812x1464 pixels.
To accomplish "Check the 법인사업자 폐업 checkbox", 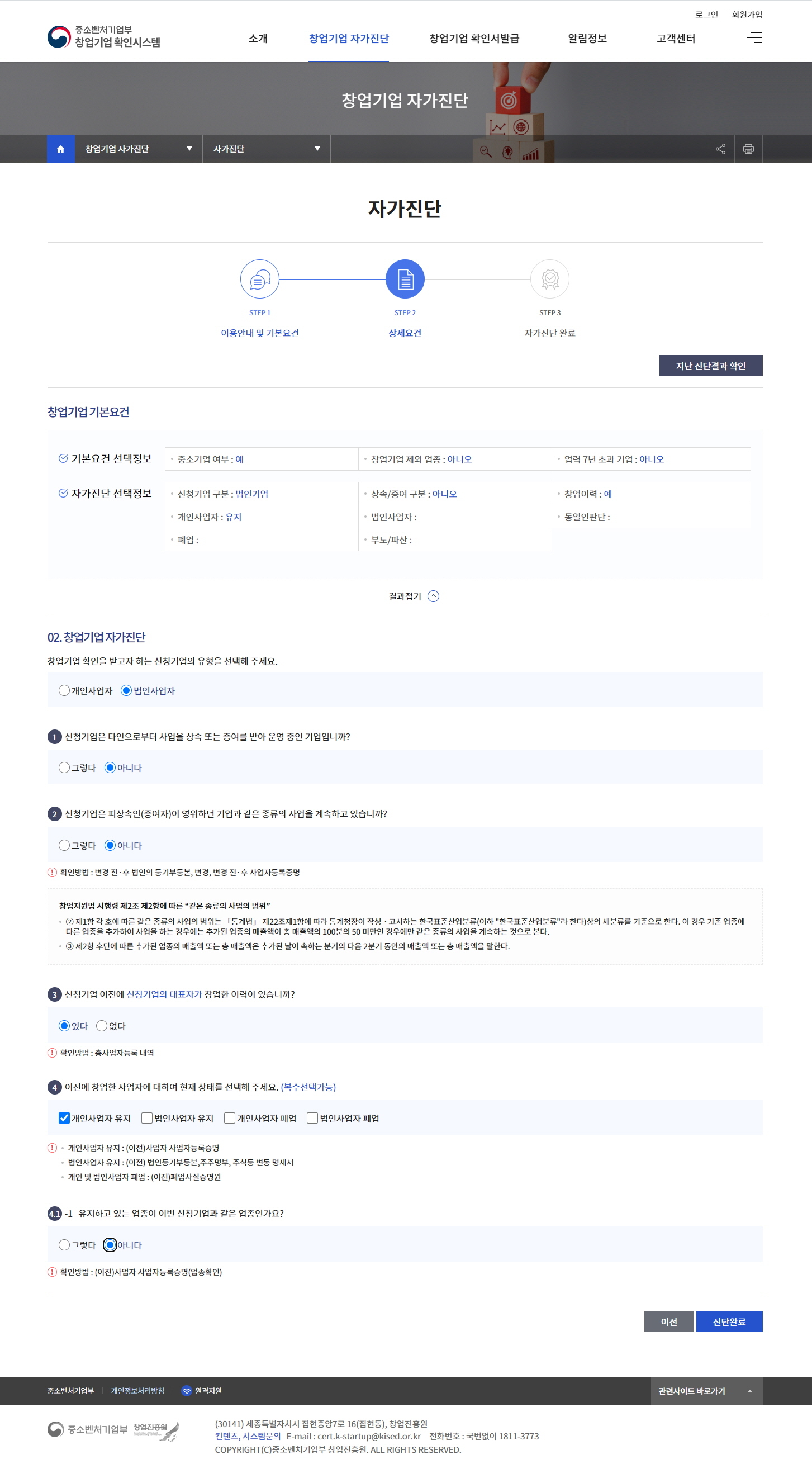I will [x=312, y=1119].
